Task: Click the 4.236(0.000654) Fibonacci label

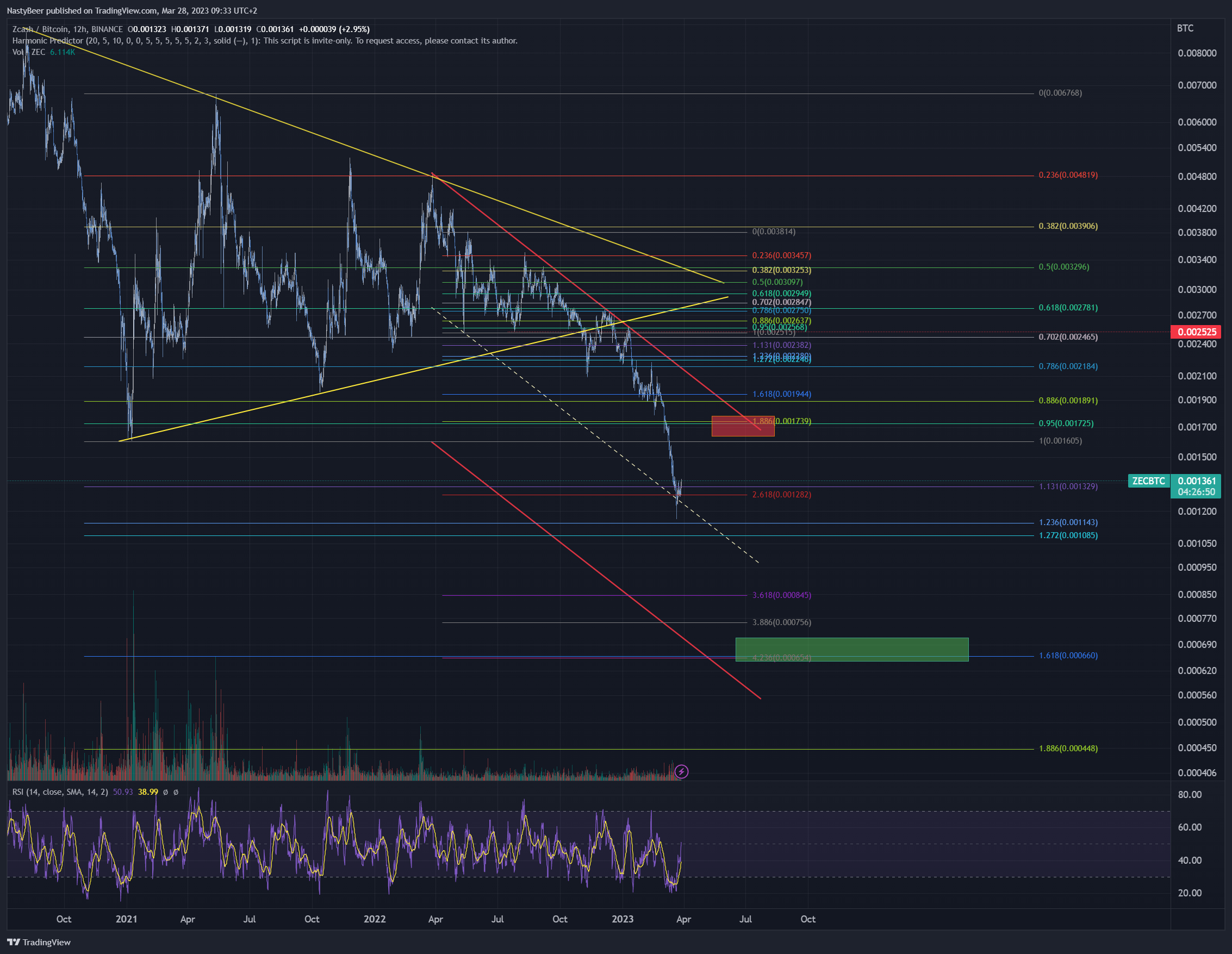Action: [781, 658]
